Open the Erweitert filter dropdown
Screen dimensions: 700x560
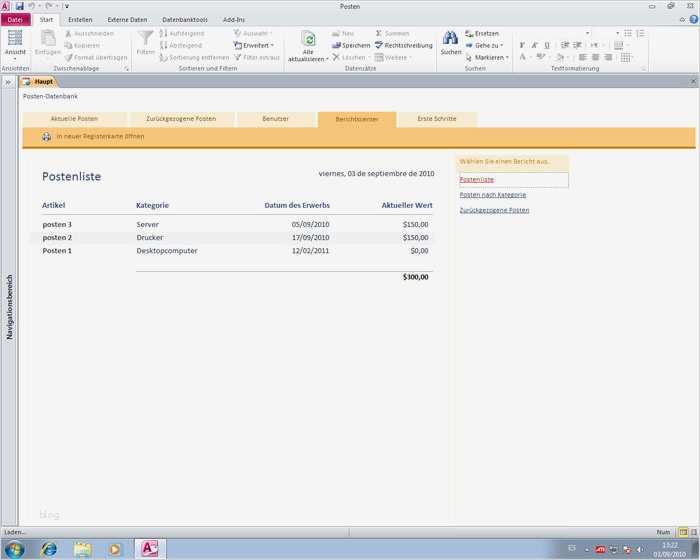point(258,45)
